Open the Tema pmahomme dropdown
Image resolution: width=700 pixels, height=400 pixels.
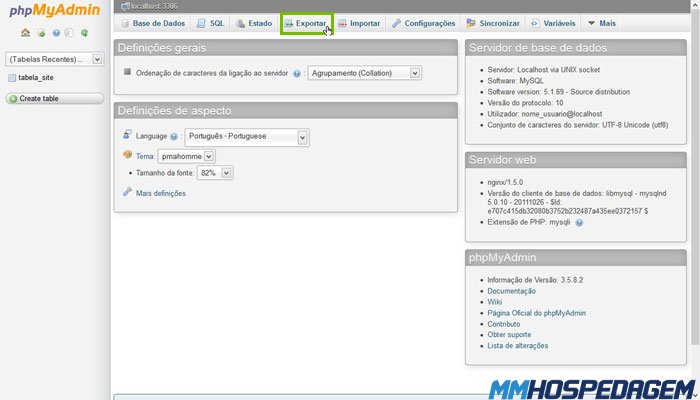[186, 156]
